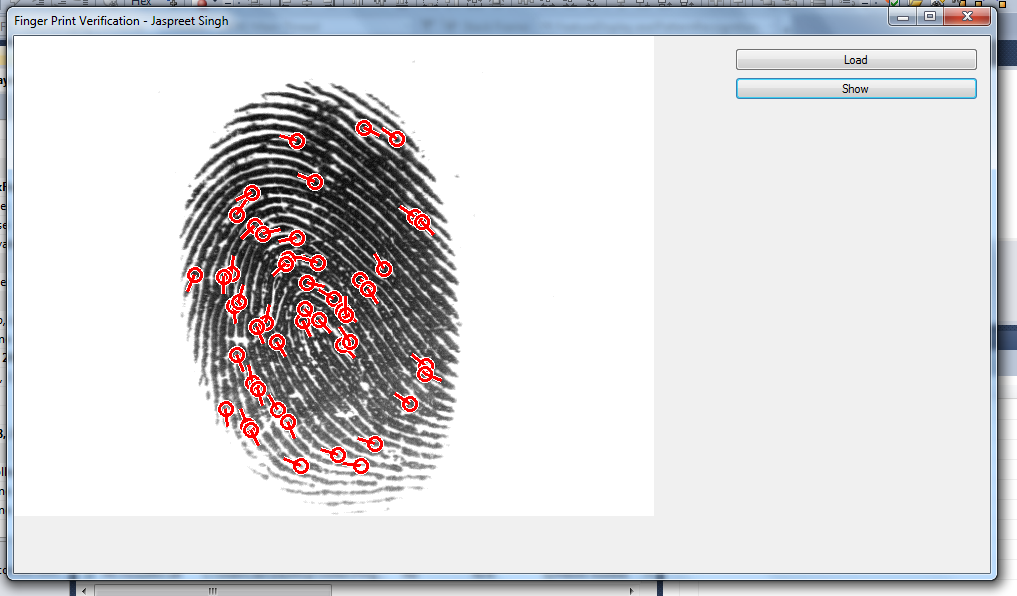Click the Load button

(855, 60)
